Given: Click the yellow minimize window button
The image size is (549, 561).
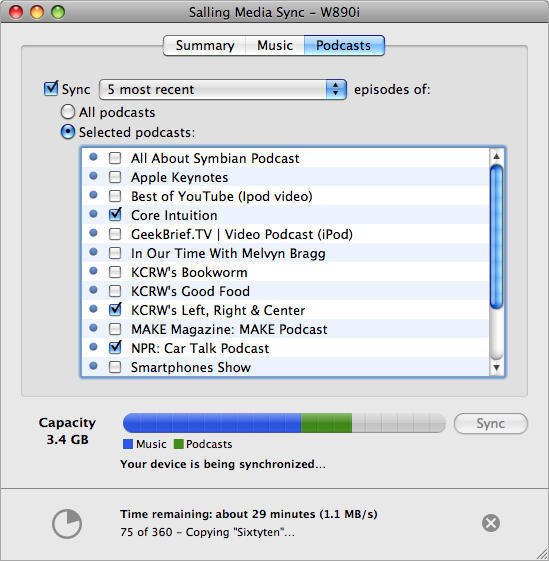Looking at the screenshot, I should pyautogui.click(x=37, y=12).
